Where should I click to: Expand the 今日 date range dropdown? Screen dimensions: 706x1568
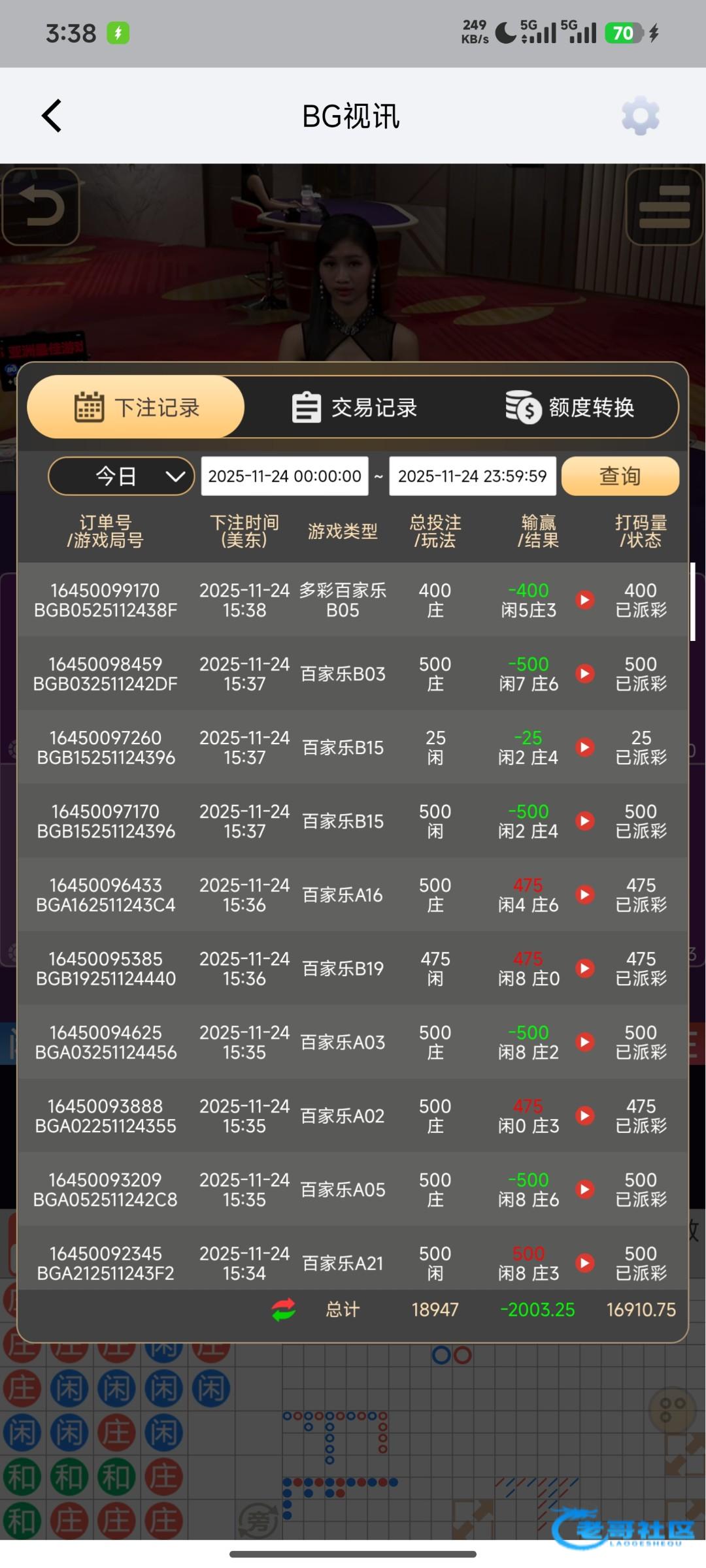click(122, 476)
